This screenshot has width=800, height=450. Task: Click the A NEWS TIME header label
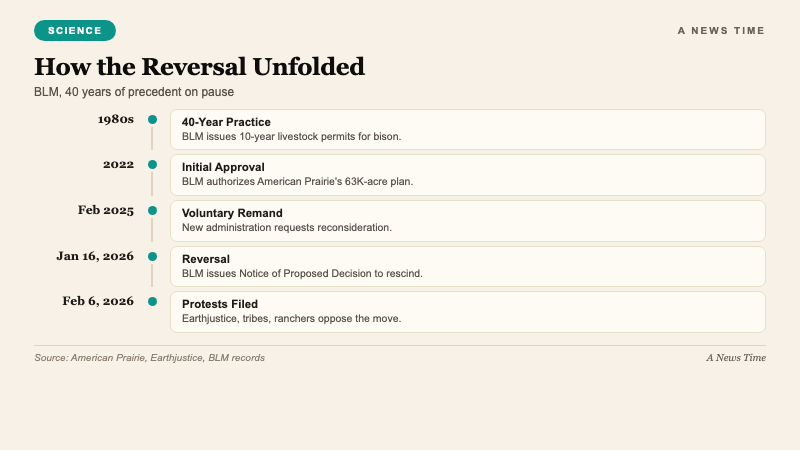(721, 31)
